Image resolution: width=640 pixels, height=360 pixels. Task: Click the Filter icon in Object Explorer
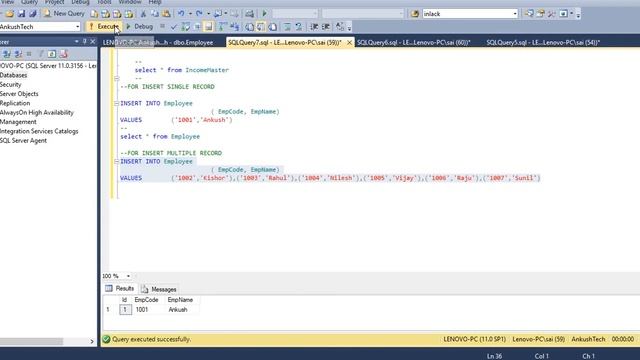click(41, 54)
